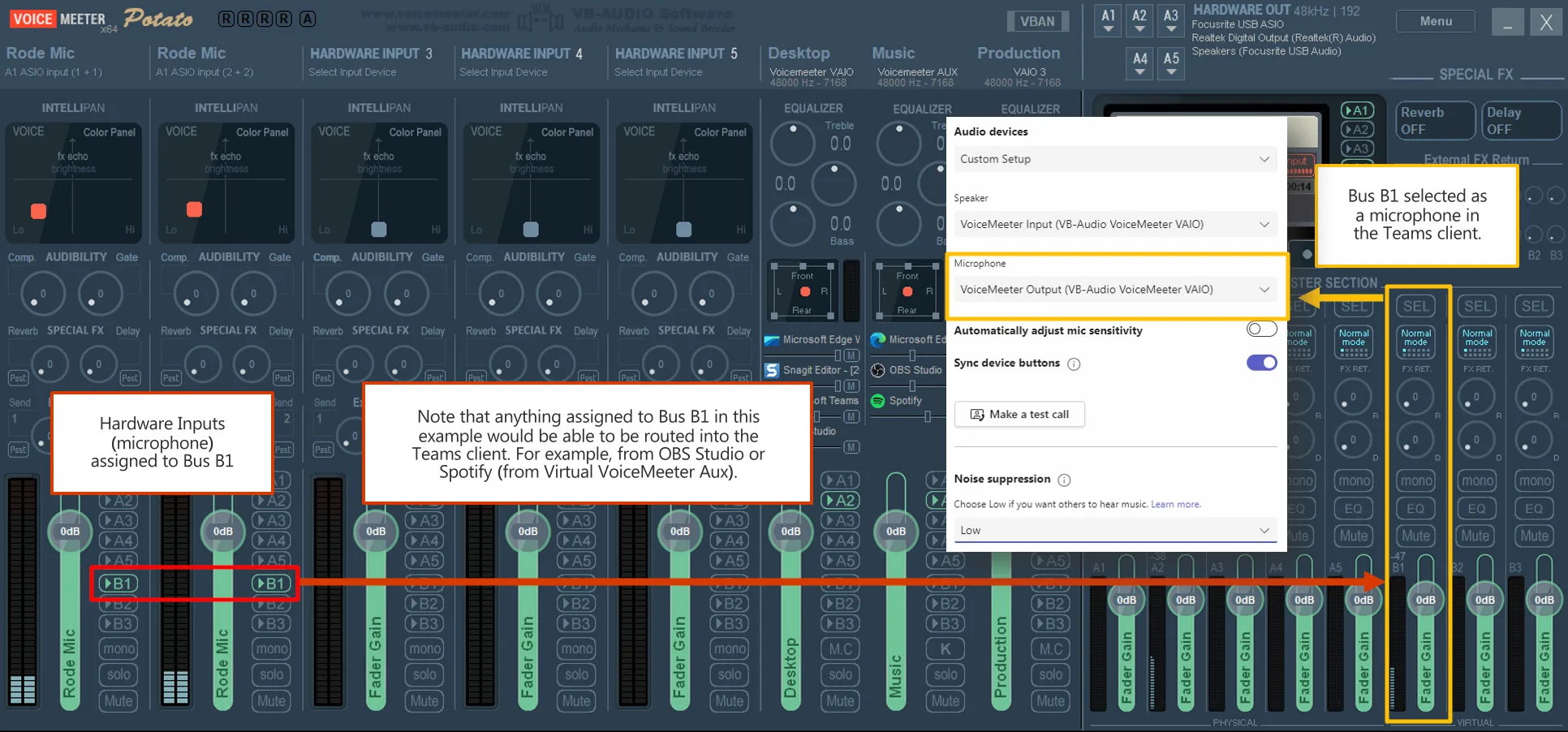Open the Speaker device dropdown
Screen dimensions: 1568x732
point(1114,224)
